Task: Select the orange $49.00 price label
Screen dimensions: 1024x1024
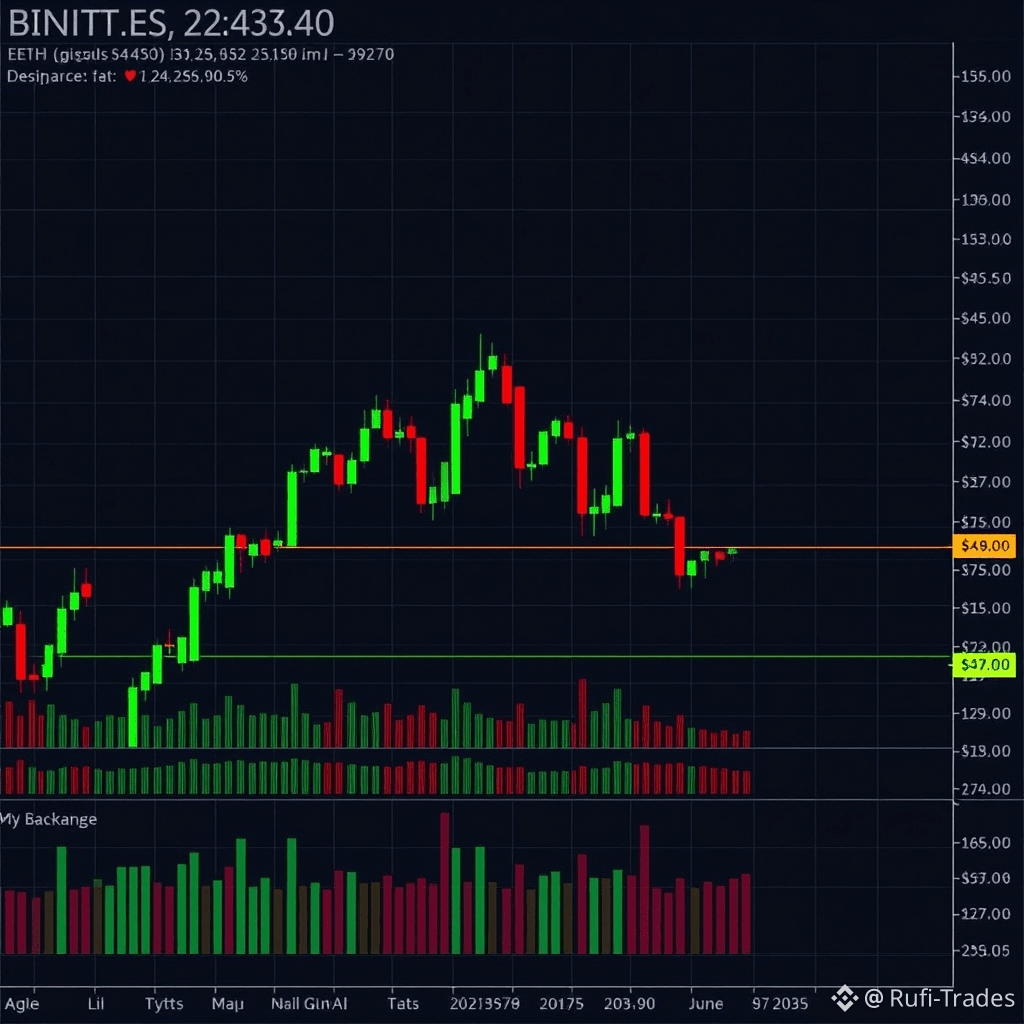Action: point(984,546)
